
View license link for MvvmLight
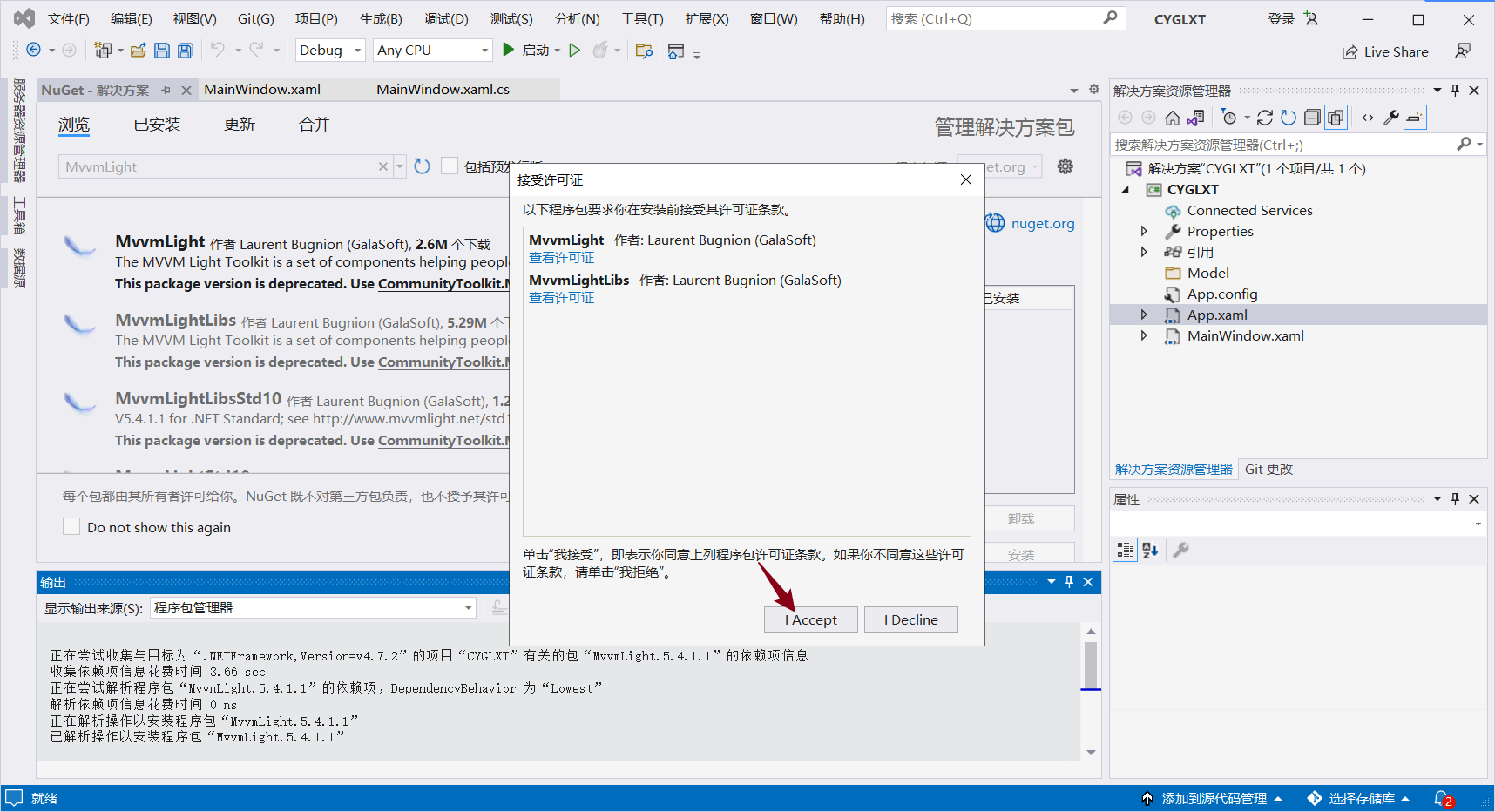point(562,258)
